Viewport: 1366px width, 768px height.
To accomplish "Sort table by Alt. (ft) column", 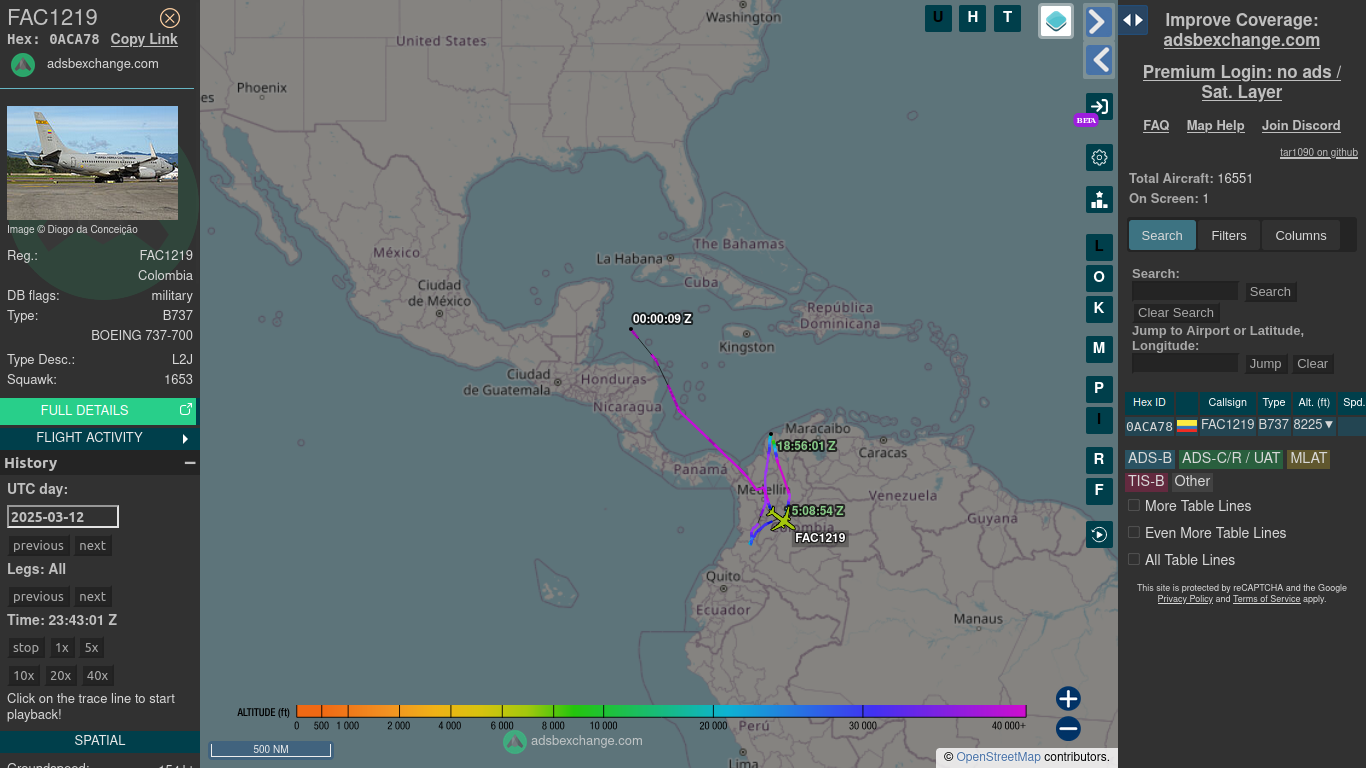I will click(1314, 403).
